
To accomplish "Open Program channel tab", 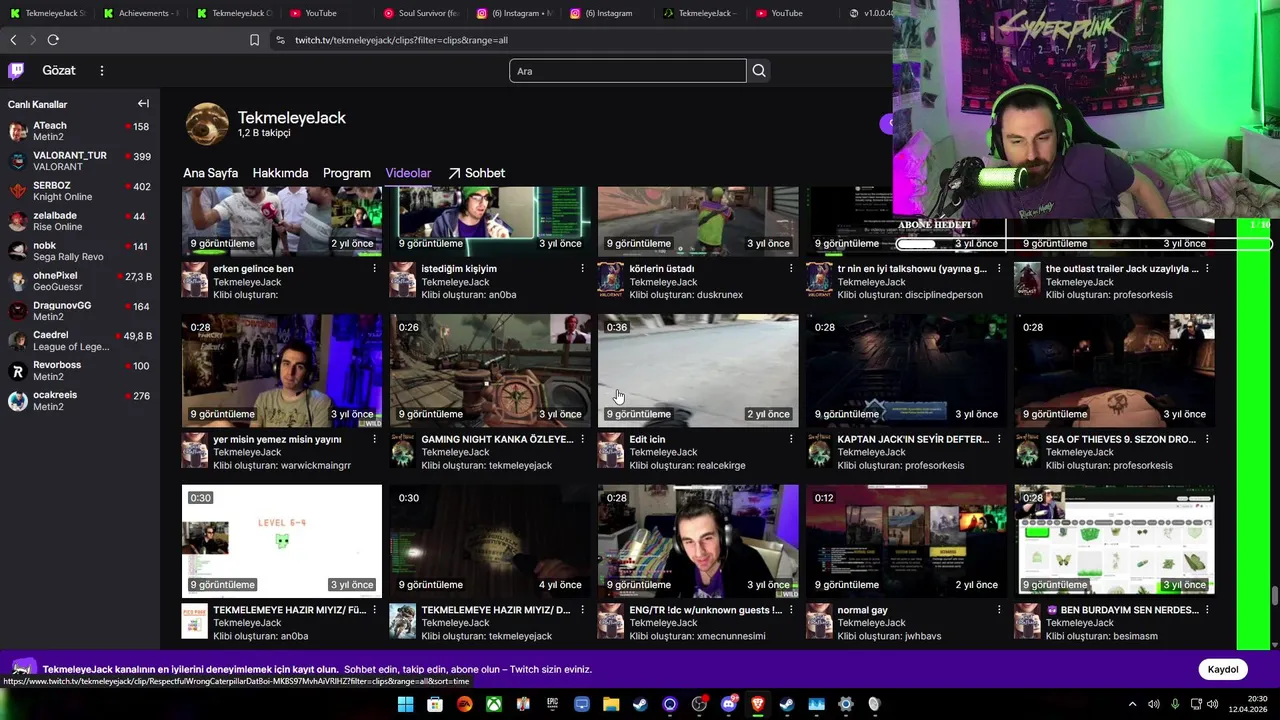I will tap(347, 173).
